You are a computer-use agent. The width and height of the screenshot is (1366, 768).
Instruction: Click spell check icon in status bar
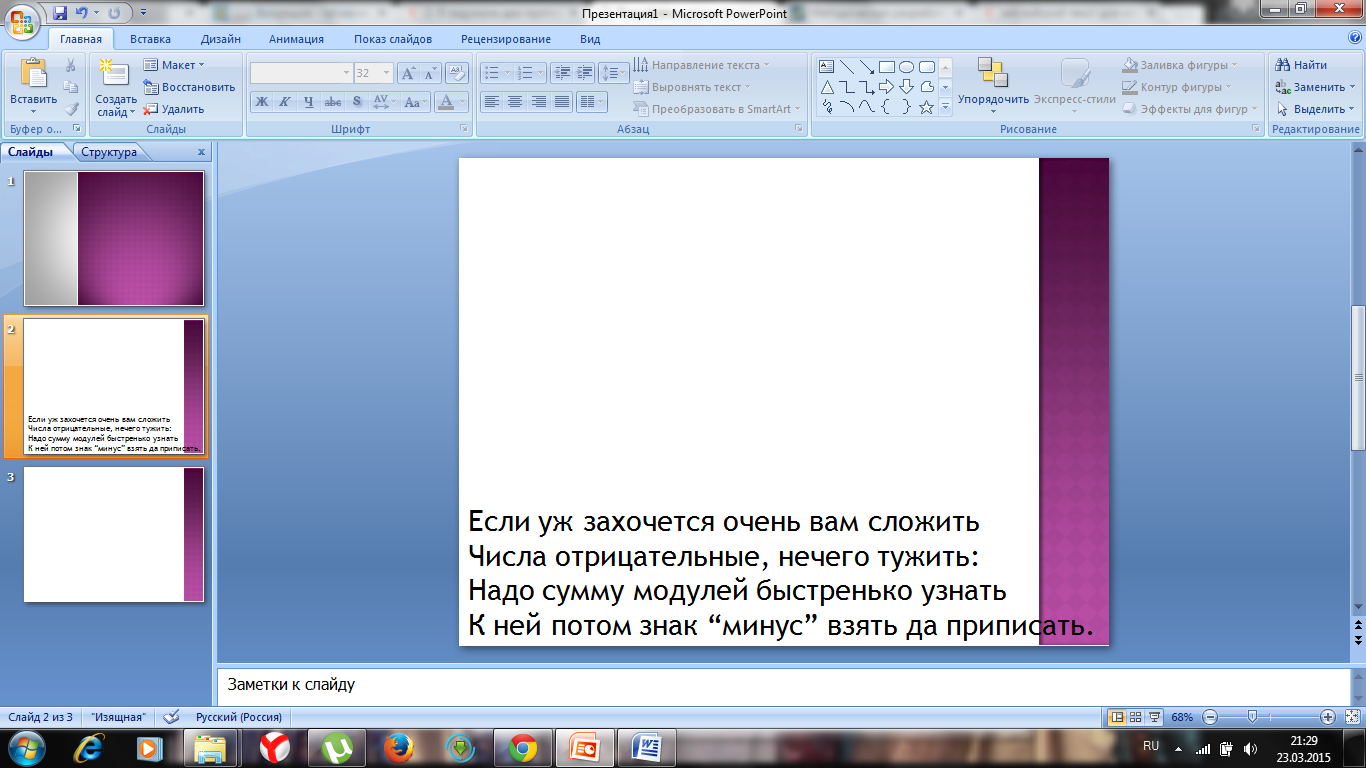[x=171, y=717]
